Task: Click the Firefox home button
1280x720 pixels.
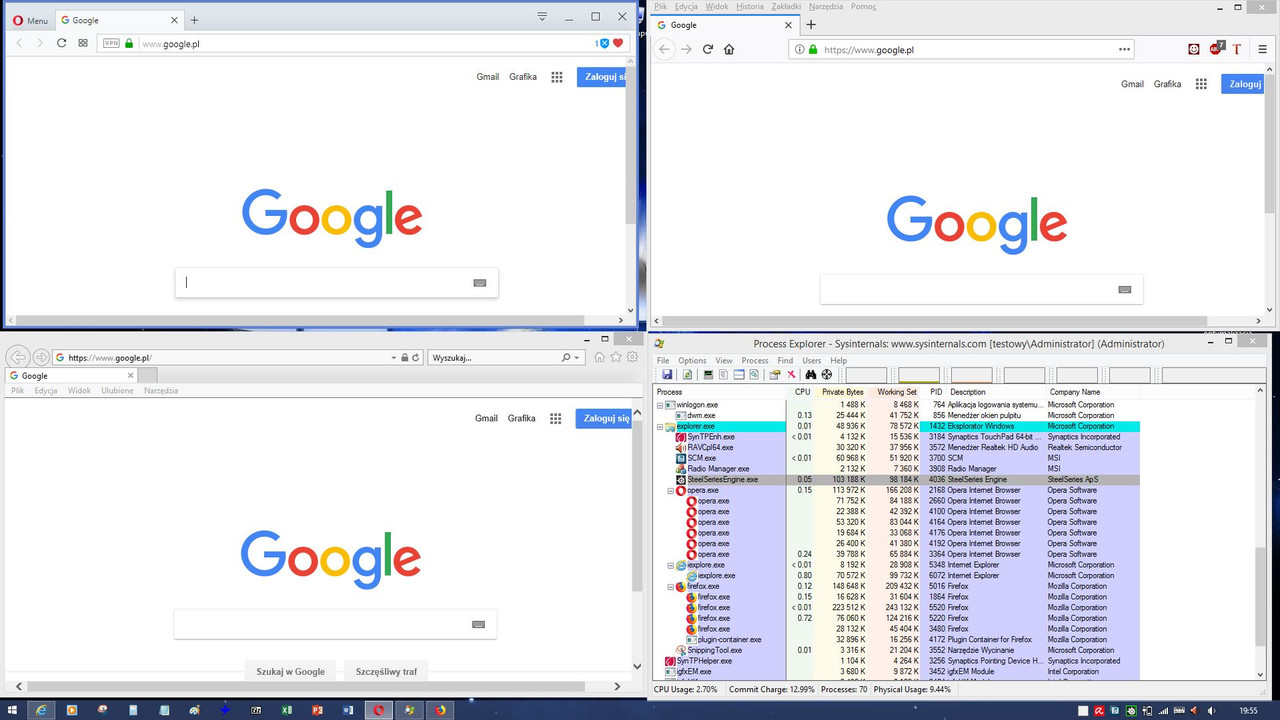Action: 730,49
